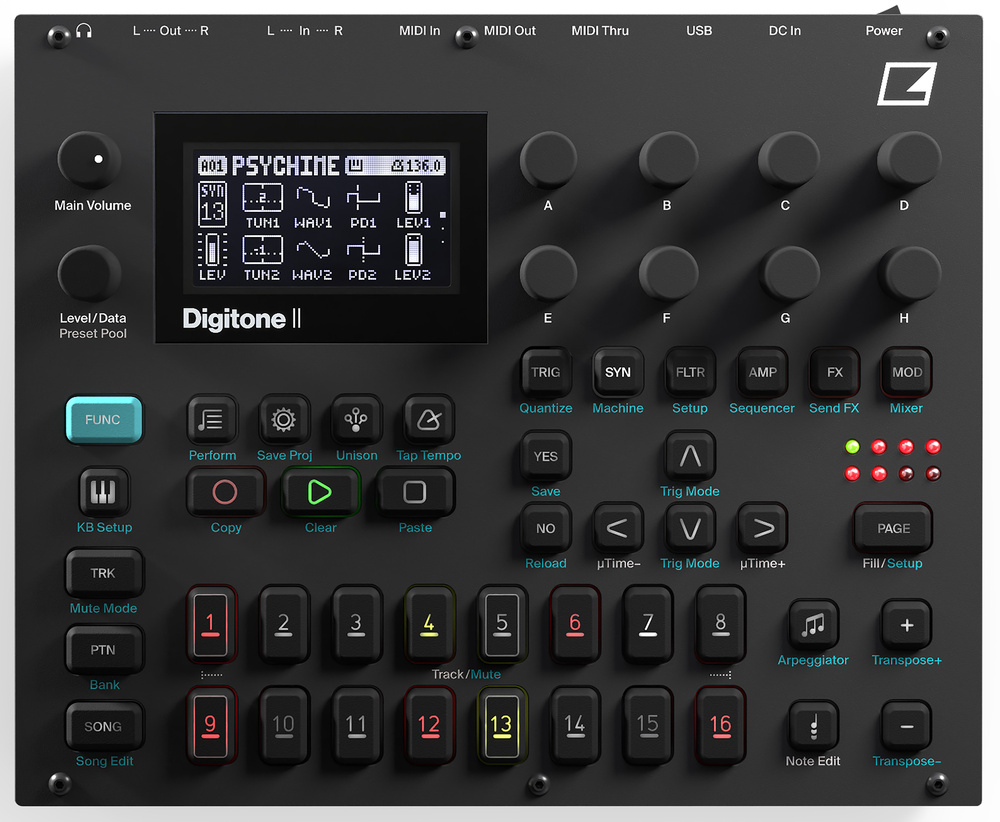
Task: Click the Level/Data Preset Pool knob
Action: 89,274
